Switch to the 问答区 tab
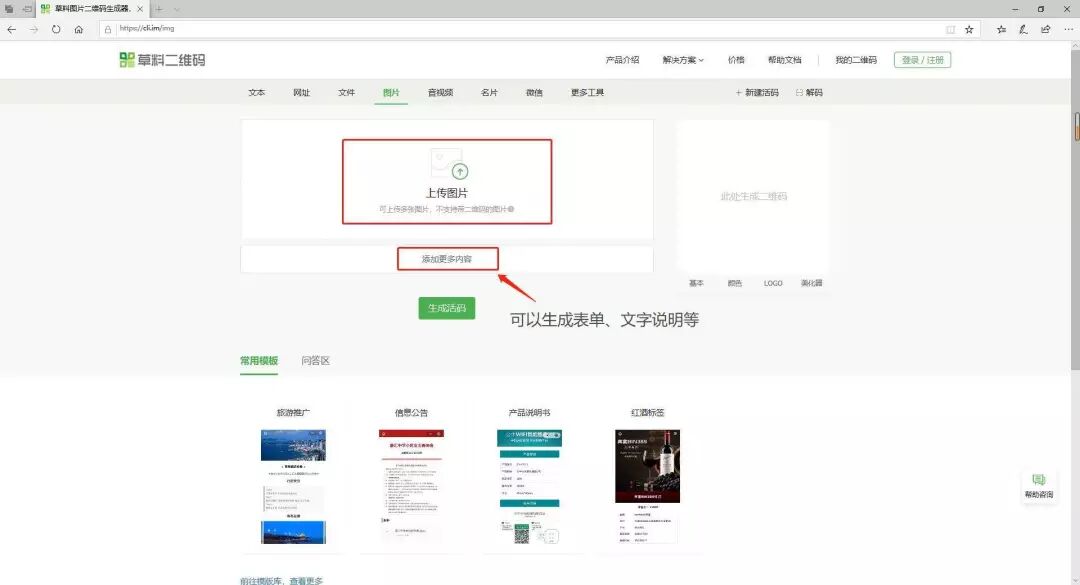The height and width of the screenshot is (585, 1080). click(317, 362)
